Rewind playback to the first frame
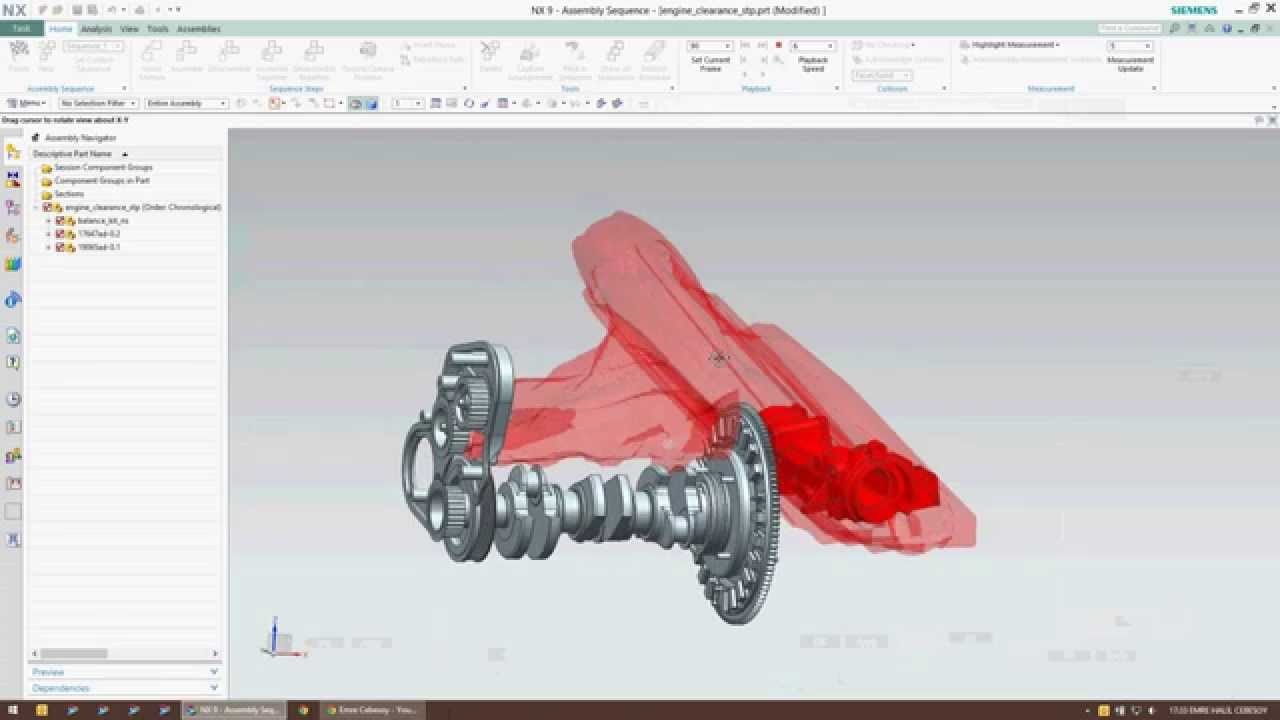 click(745, 46)
